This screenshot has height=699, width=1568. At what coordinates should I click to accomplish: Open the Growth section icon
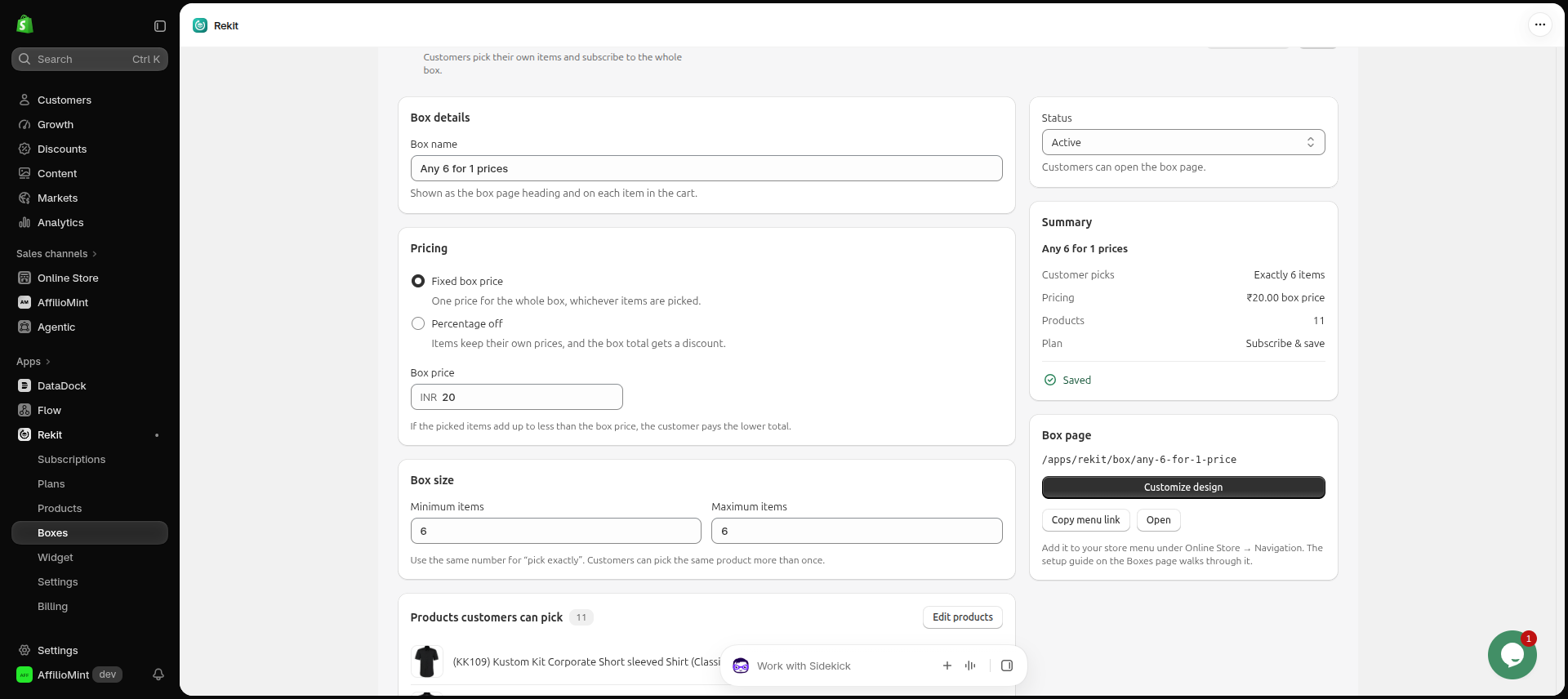click(x=24, y=124)
